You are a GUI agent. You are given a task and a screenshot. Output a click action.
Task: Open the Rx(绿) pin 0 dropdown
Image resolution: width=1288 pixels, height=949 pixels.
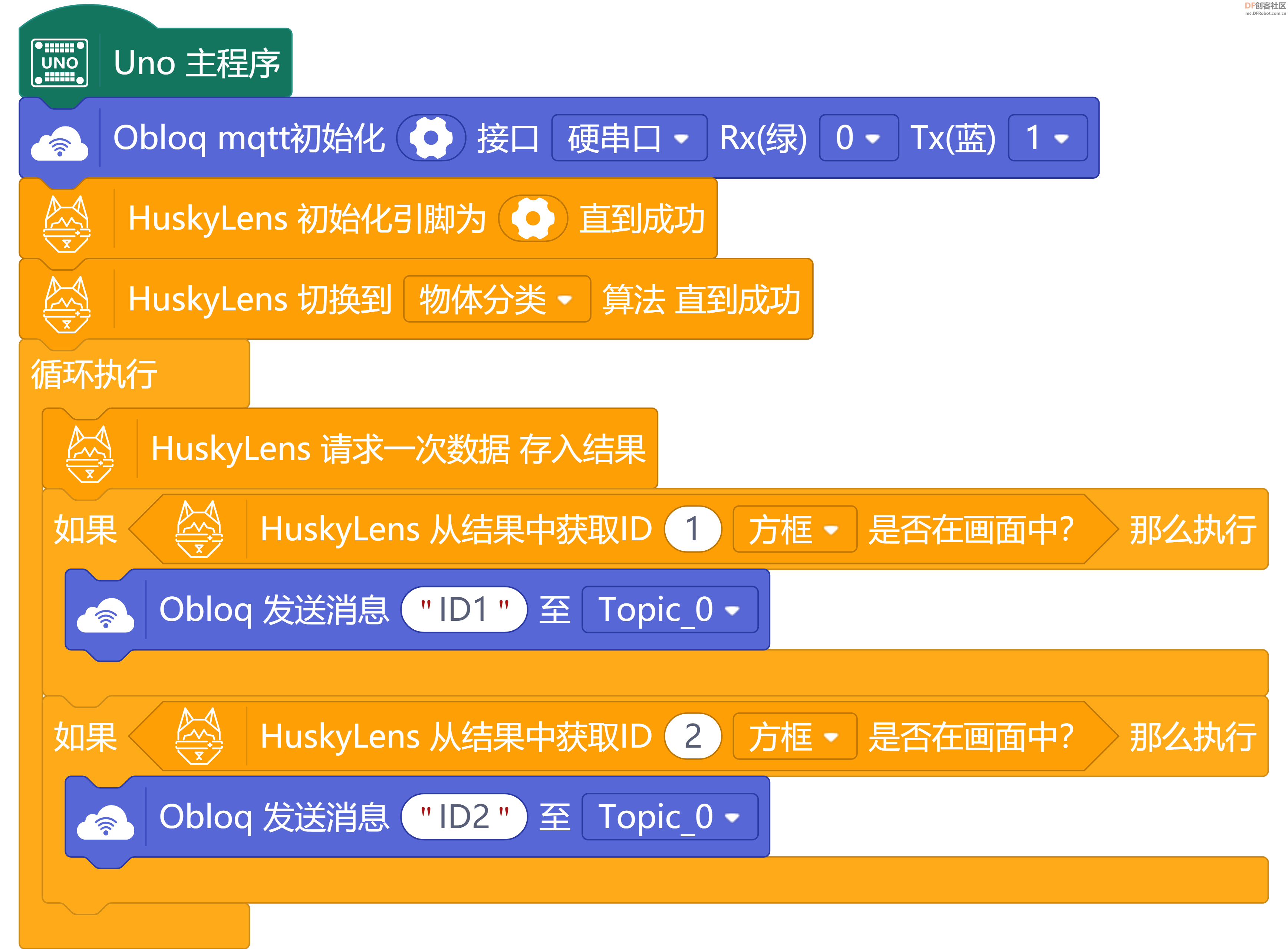[x=859, y=138]
